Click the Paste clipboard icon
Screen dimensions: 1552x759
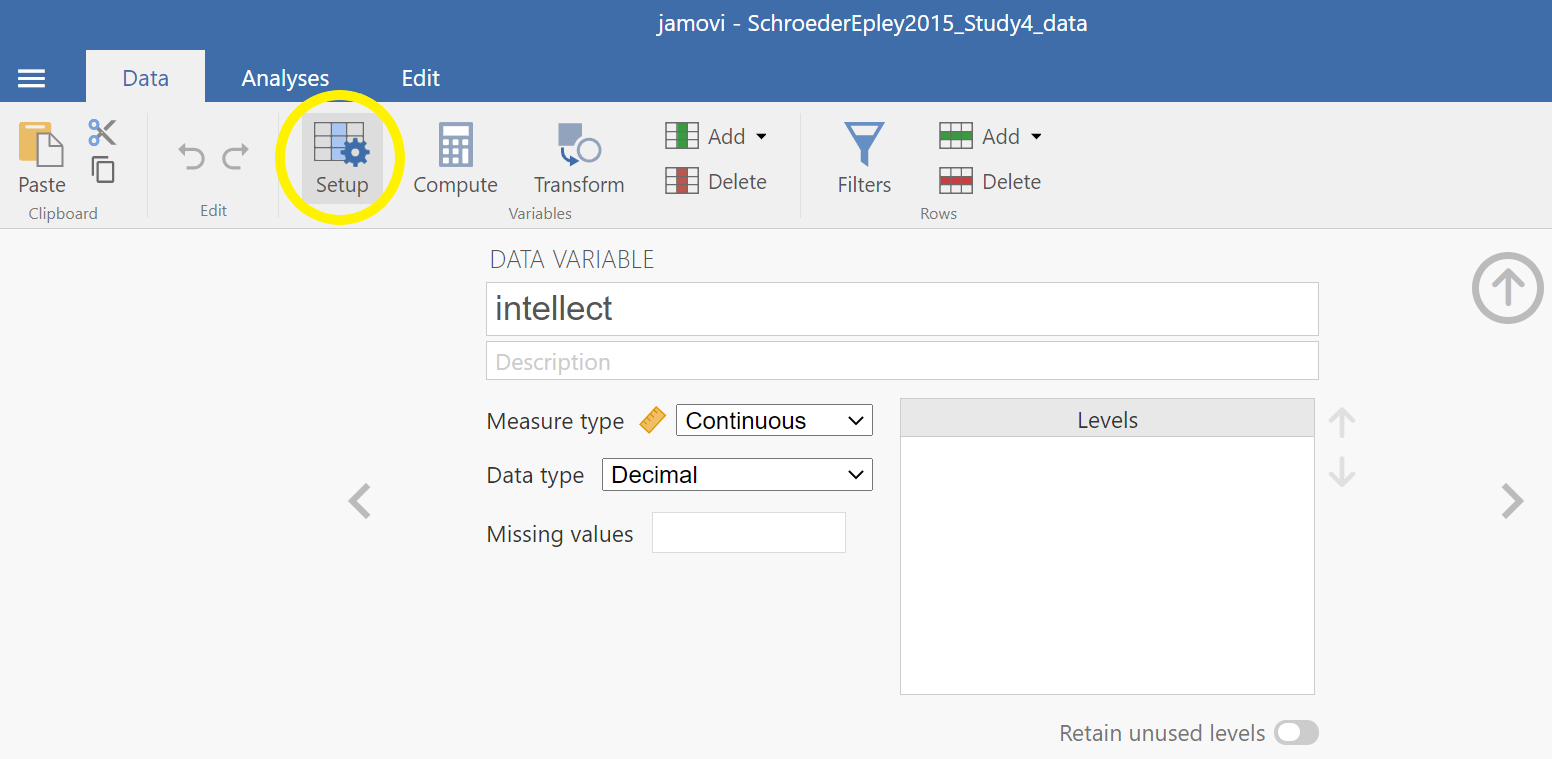[x=41, y=146]
